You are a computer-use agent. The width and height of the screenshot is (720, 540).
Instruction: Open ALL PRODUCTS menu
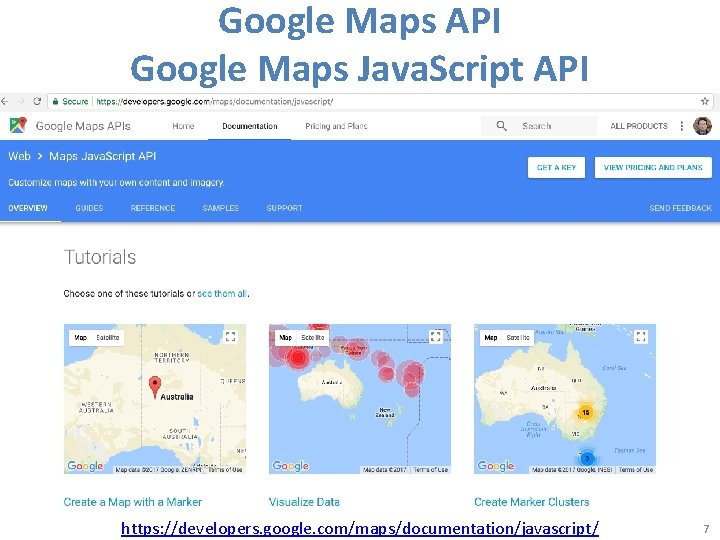[x=639, y=126]
